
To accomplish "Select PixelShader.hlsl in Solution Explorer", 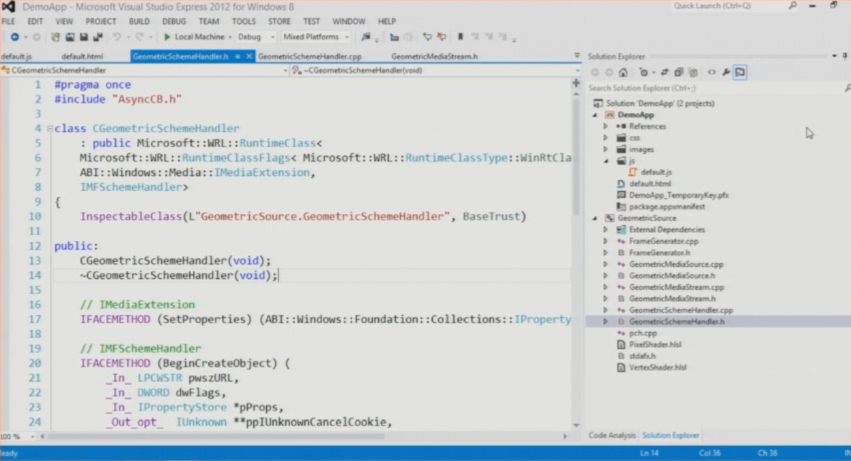I will coord(655,345).
